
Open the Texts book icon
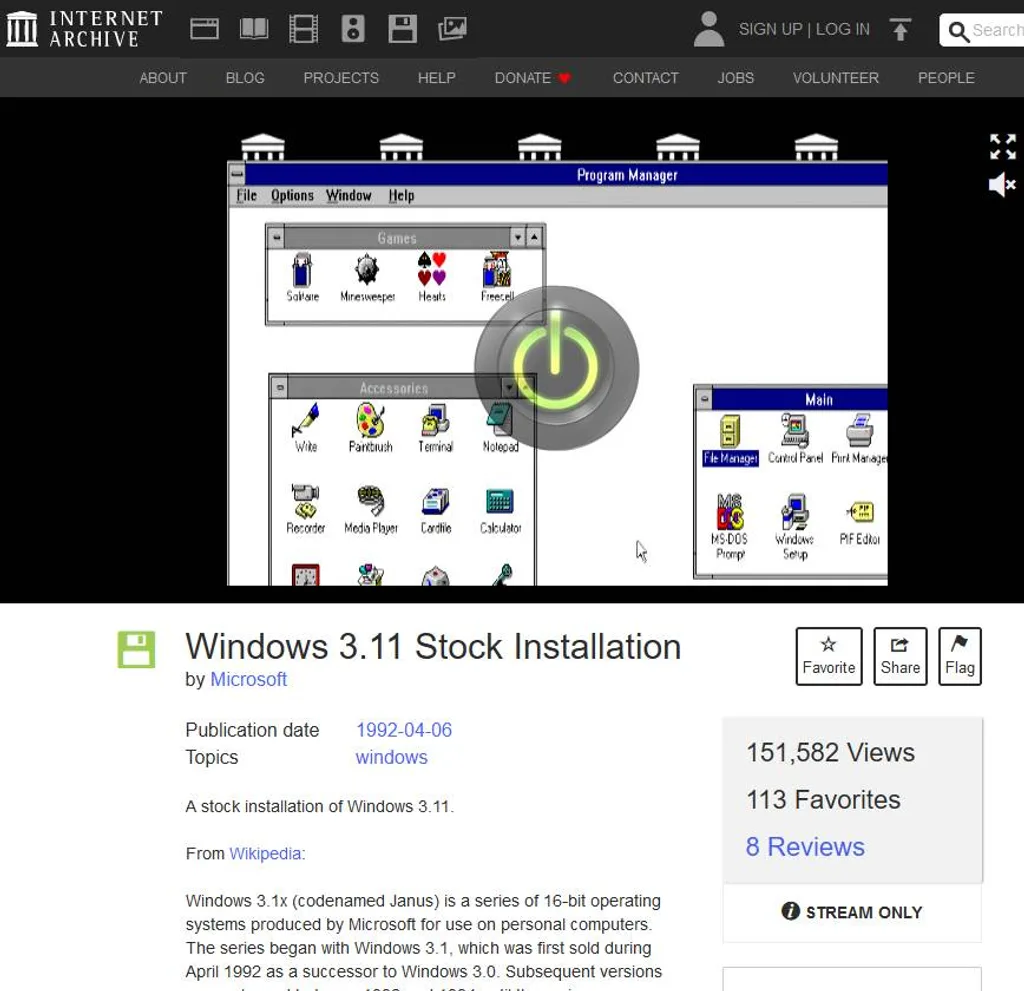(x=254, y=29)
